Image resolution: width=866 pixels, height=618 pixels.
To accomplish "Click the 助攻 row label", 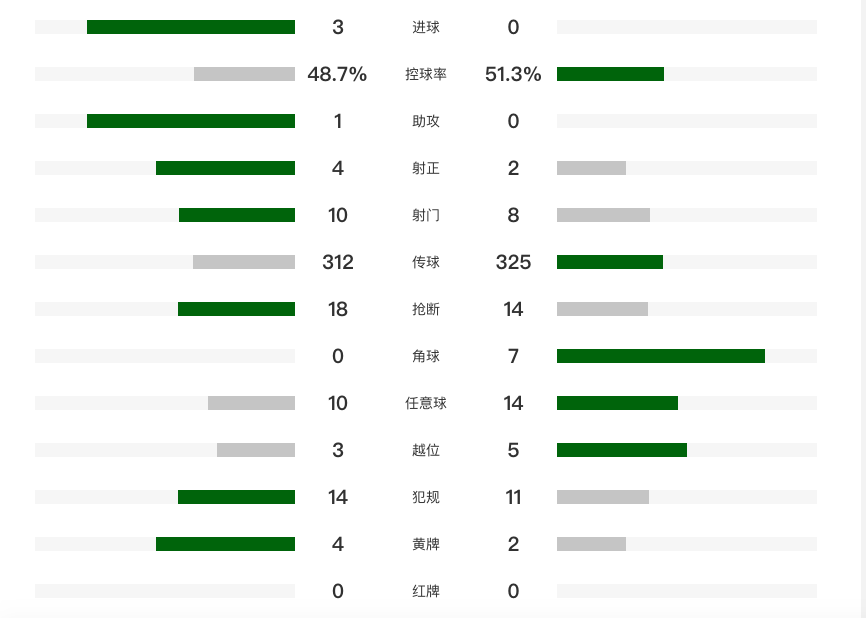I will click(425, 121).
